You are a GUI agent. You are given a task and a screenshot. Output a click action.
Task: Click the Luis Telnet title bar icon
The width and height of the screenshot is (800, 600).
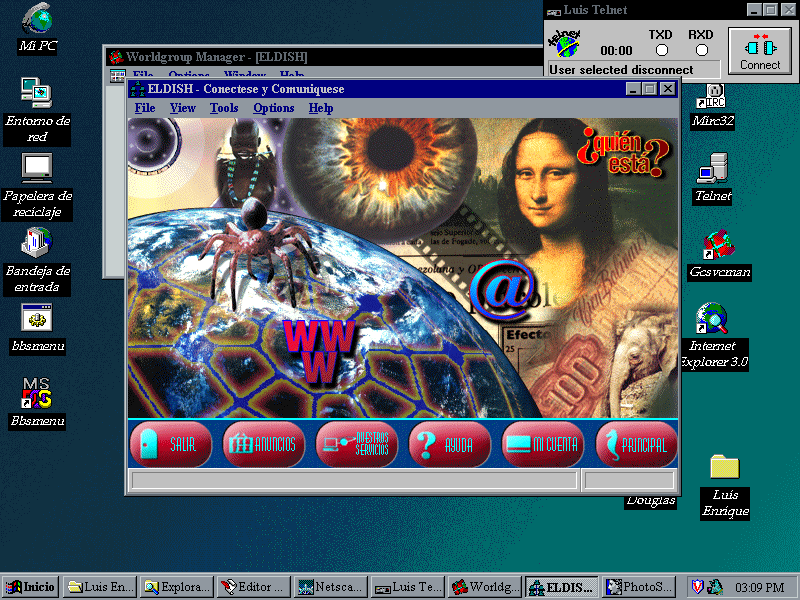(x=554, y=11)
